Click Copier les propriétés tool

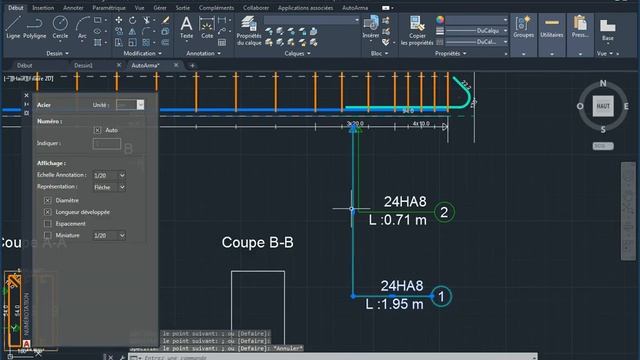(x=417, y=31)
